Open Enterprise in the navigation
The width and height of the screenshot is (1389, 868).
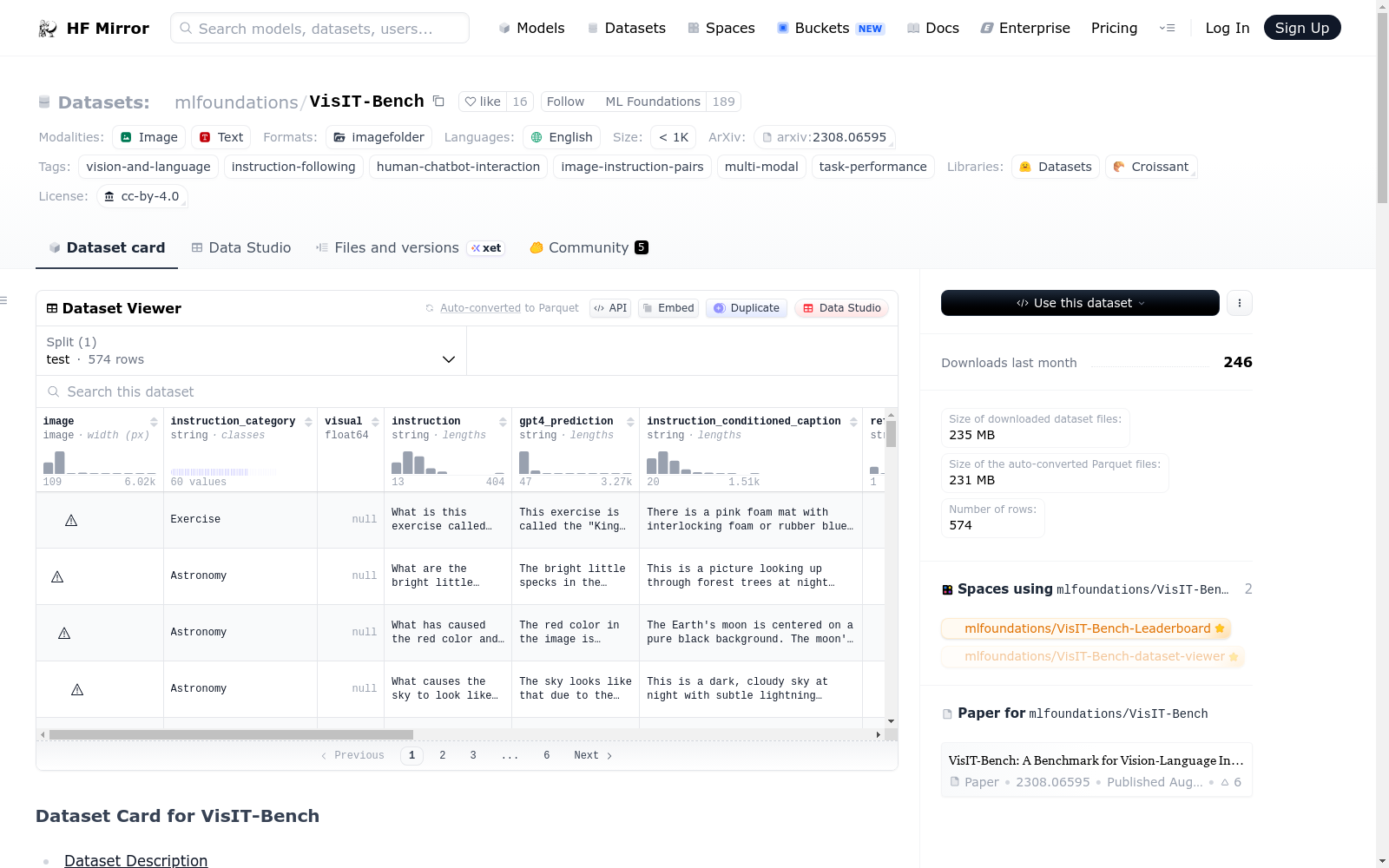pyautogui.click(x=1025, y=28)
